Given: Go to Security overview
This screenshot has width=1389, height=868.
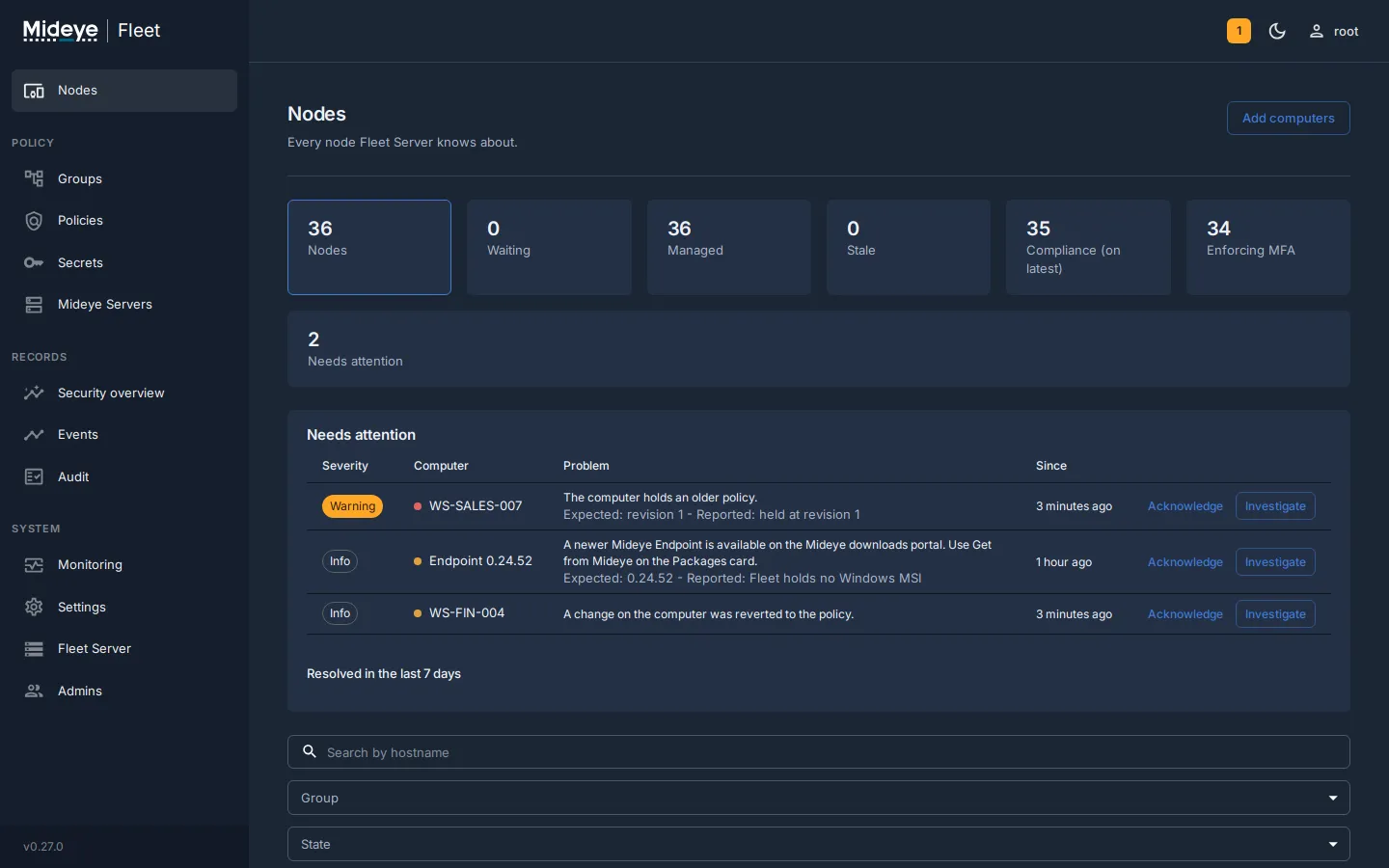Looking at the screenshot, I should click(124, 393).
